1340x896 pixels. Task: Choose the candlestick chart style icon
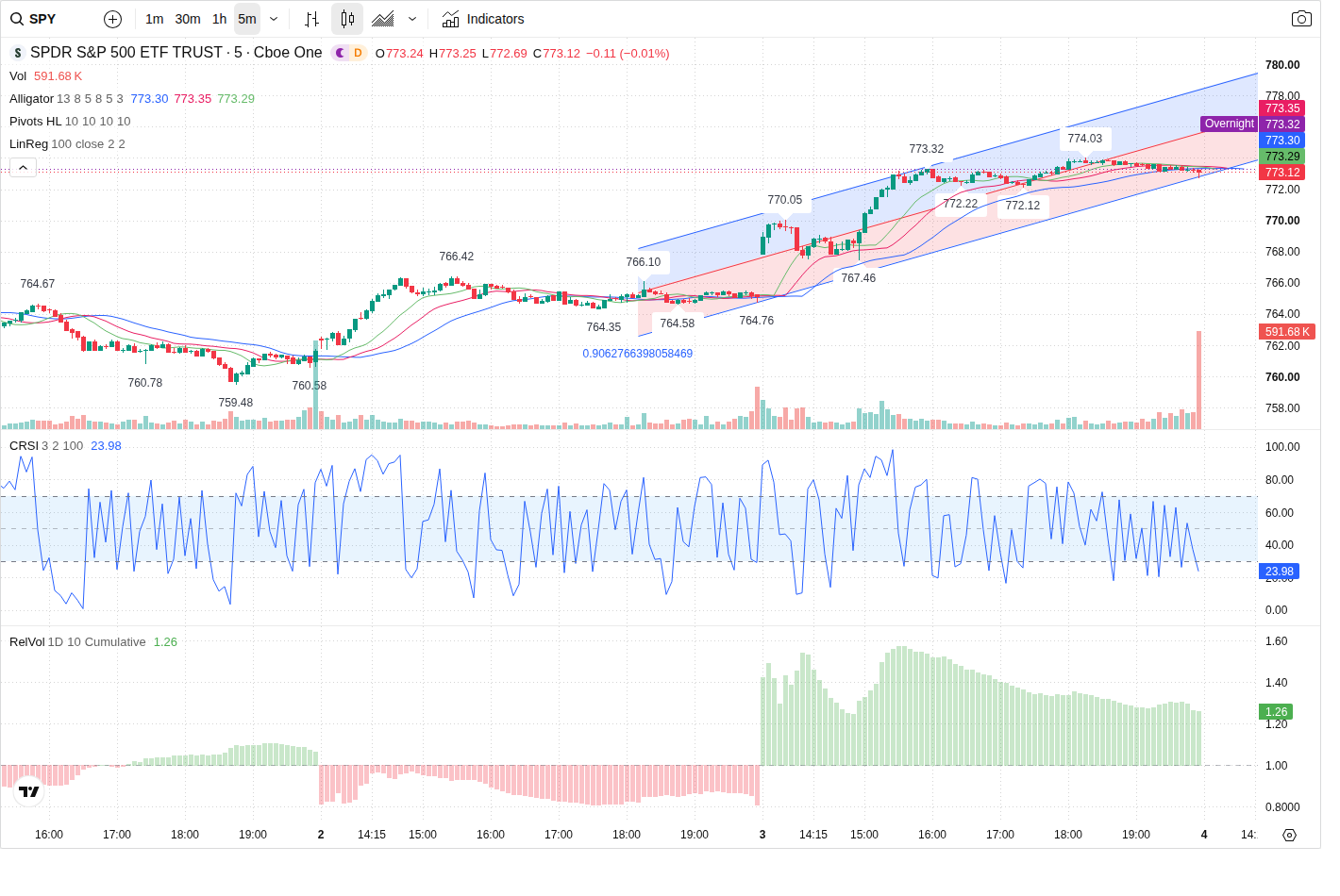click(x=347, y=19)
